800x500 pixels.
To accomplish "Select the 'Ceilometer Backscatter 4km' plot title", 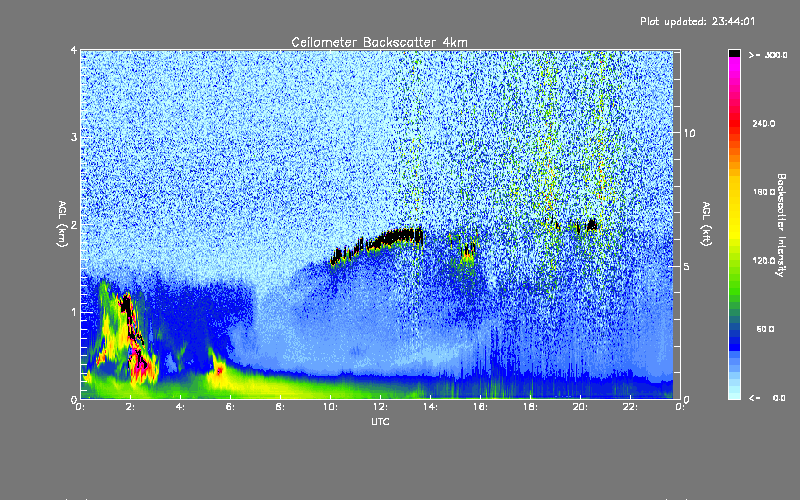I will tap(379, 42).
